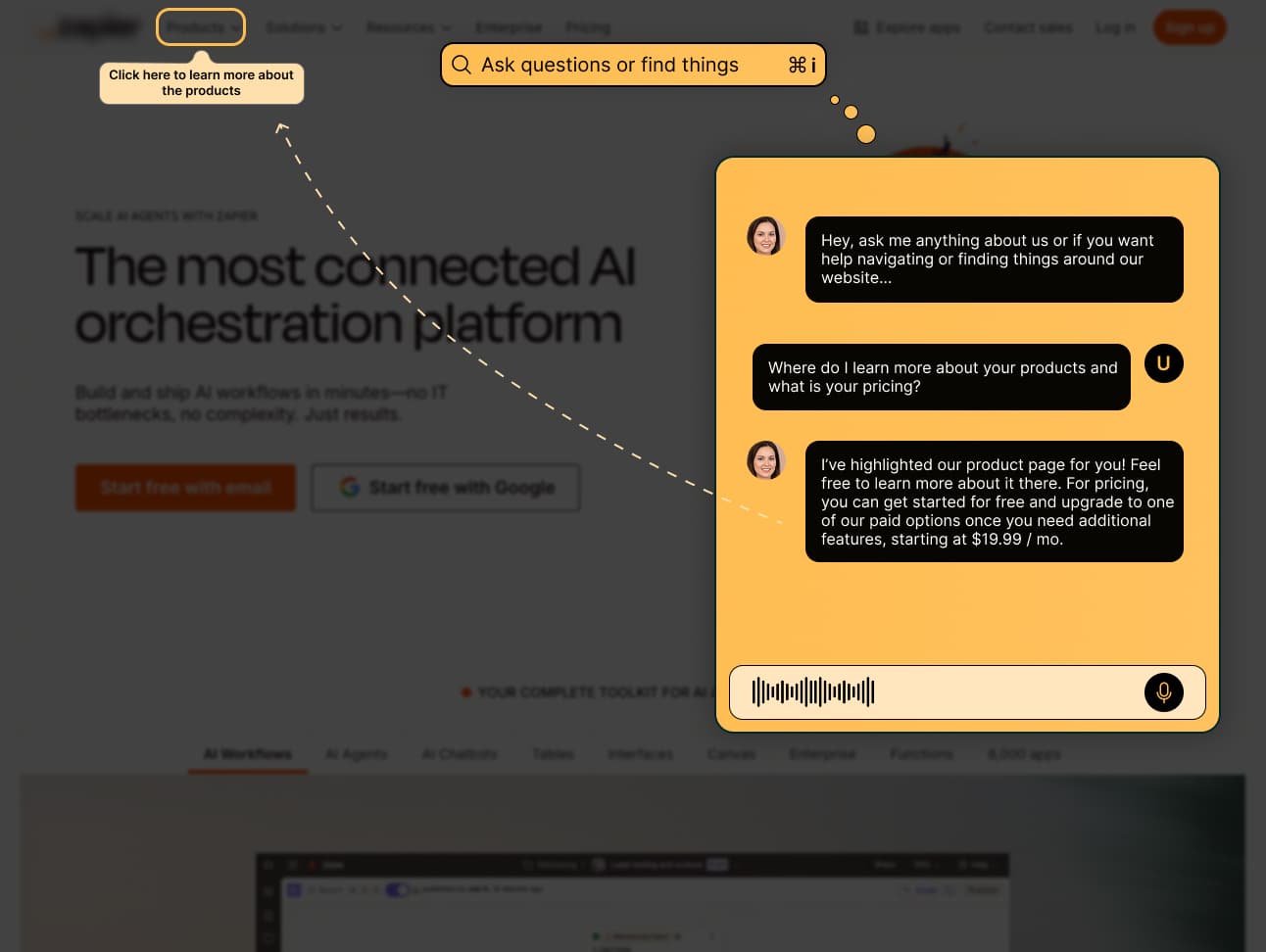
Task: Expand the Resources menu
Action: [x=409, y=27]
